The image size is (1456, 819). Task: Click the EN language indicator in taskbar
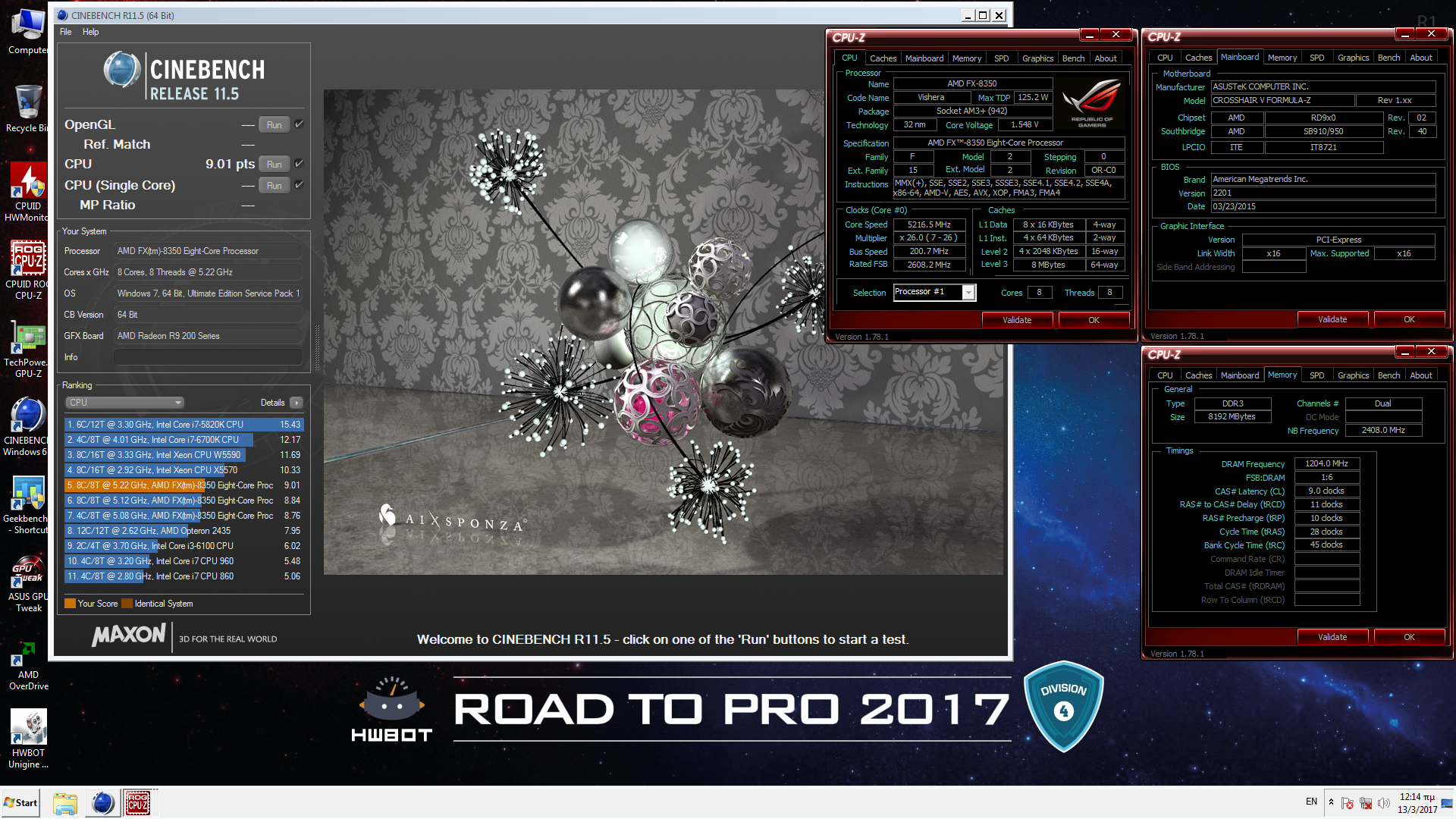[1311, 802]
